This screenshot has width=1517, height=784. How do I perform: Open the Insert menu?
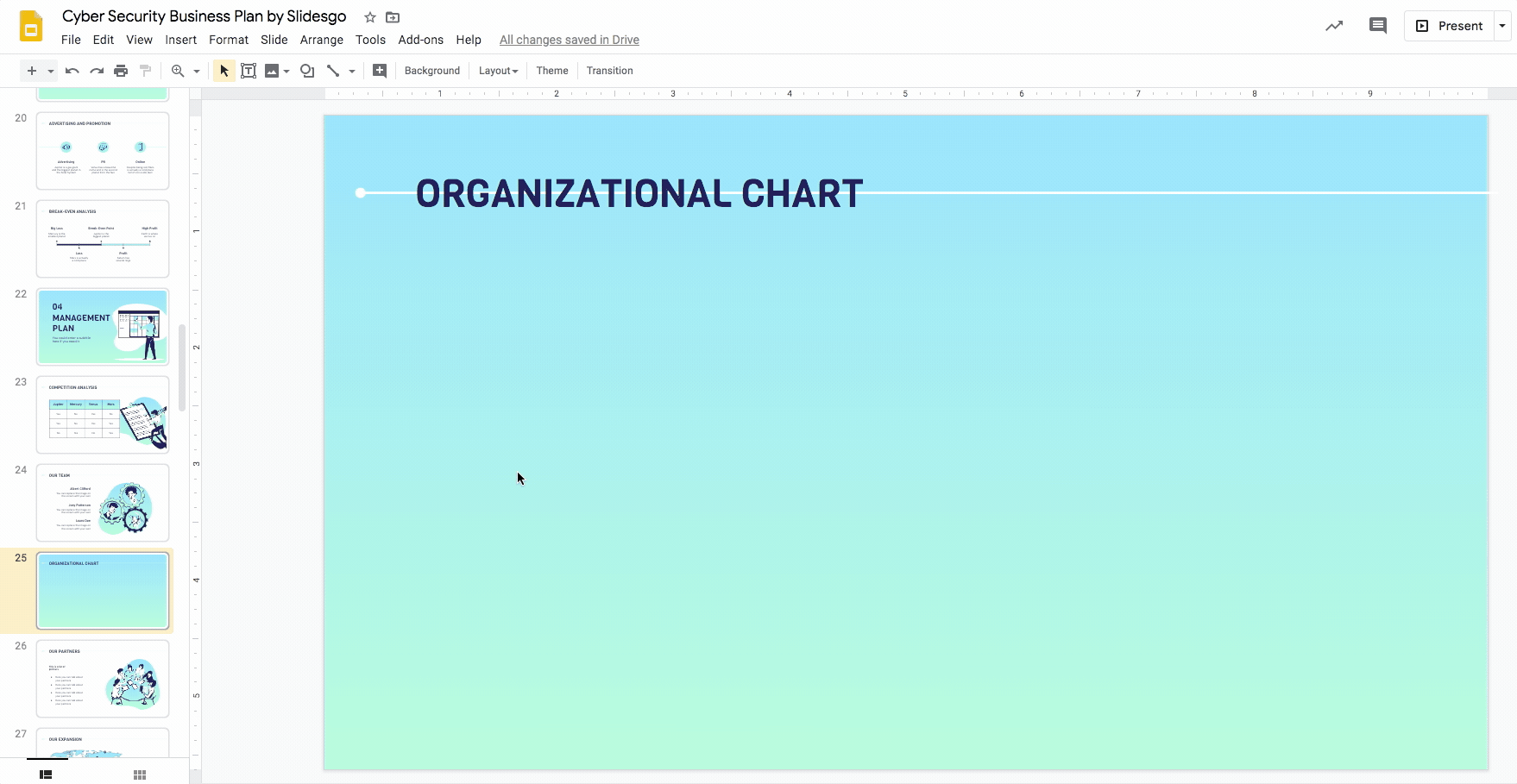pos(180,40)
